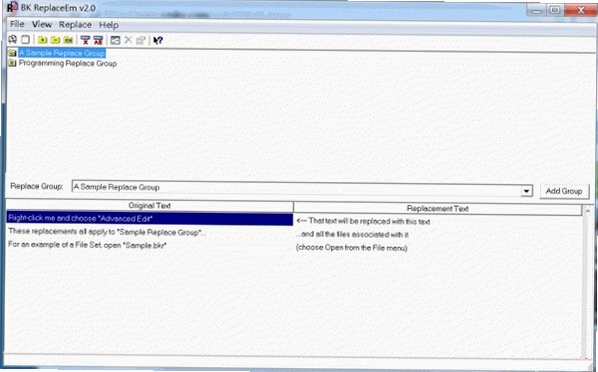This screenshot has height=372, width=598.
Task: Click cell '...and all the files associated with it'
Action: (352, 234)
